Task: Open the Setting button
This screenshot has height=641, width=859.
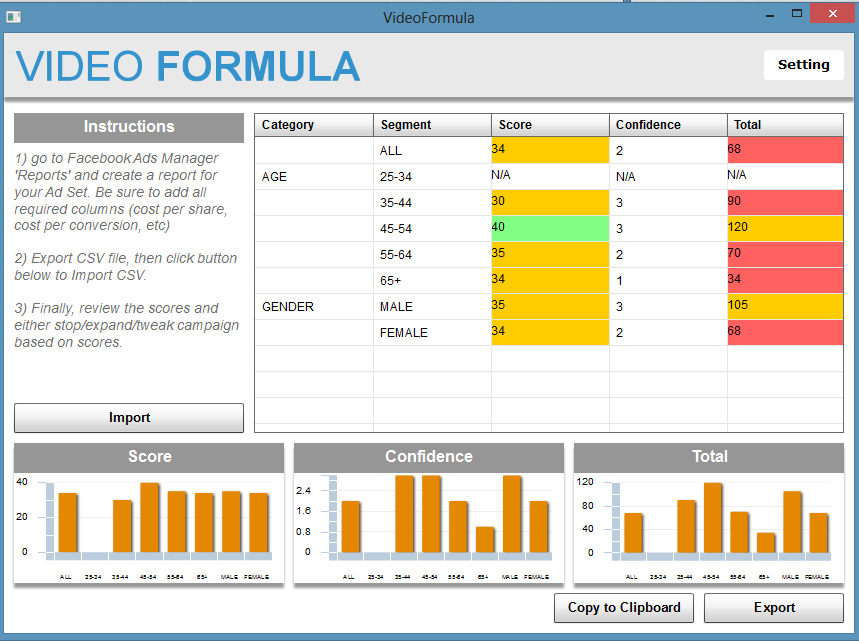Action: [803, 65]
